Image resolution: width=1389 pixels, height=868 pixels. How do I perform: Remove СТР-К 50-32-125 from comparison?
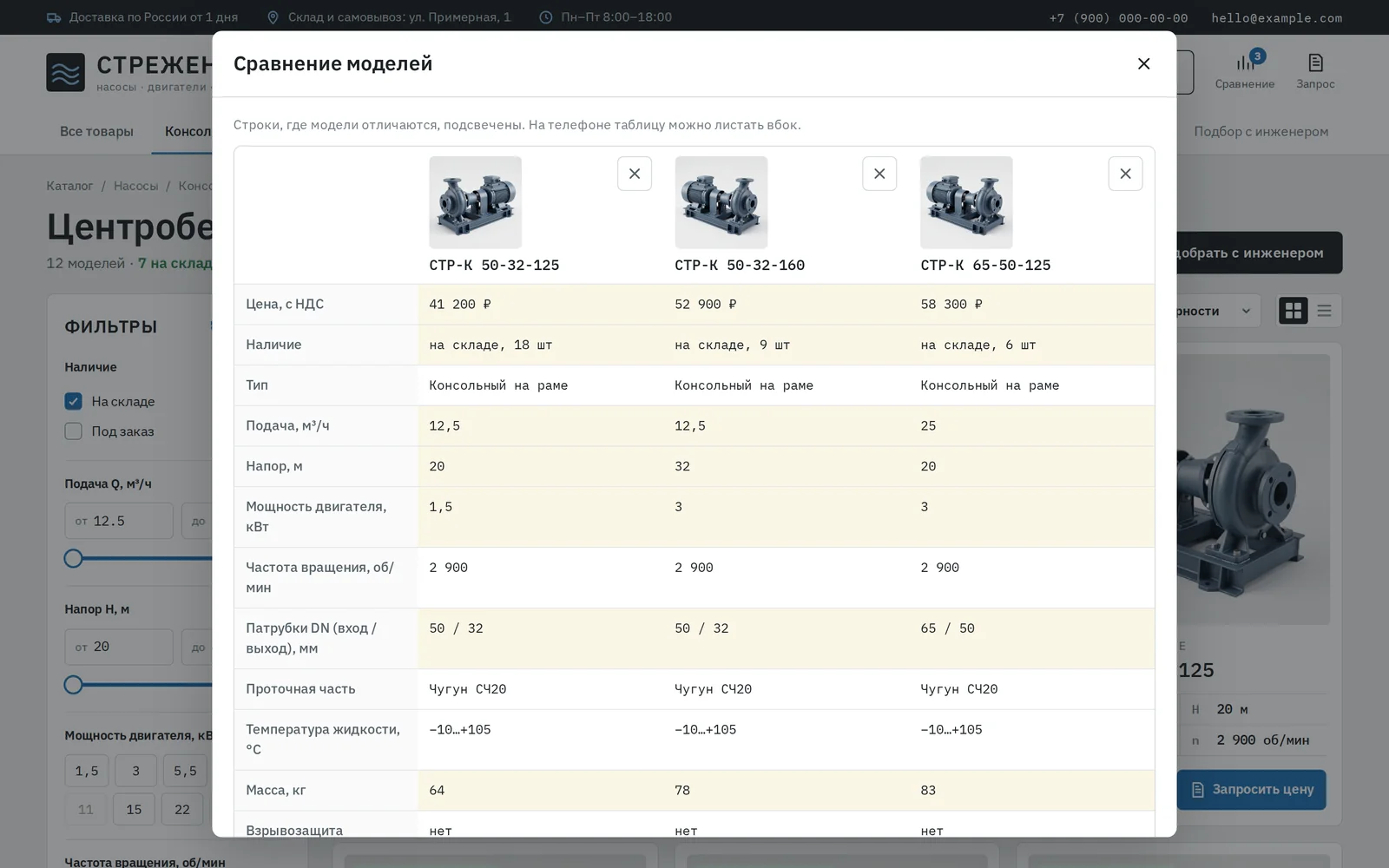point(635,174)
